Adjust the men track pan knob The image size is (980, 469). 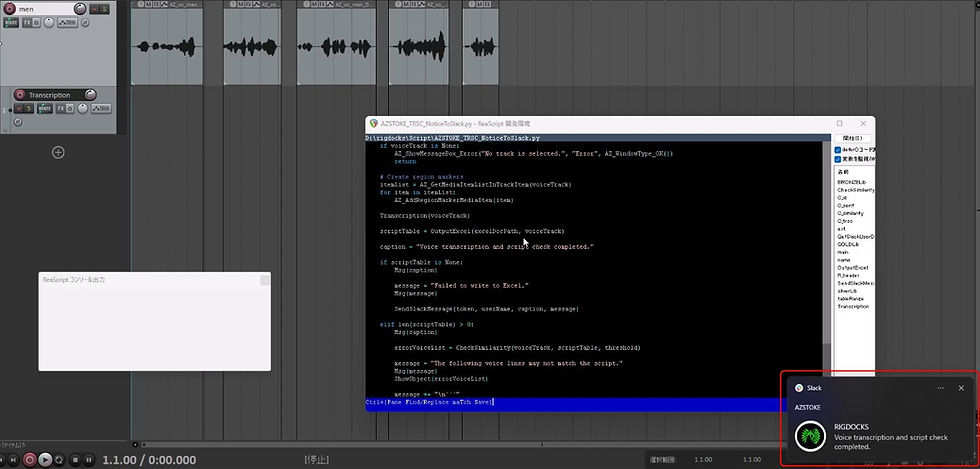(x=49, y=22)
